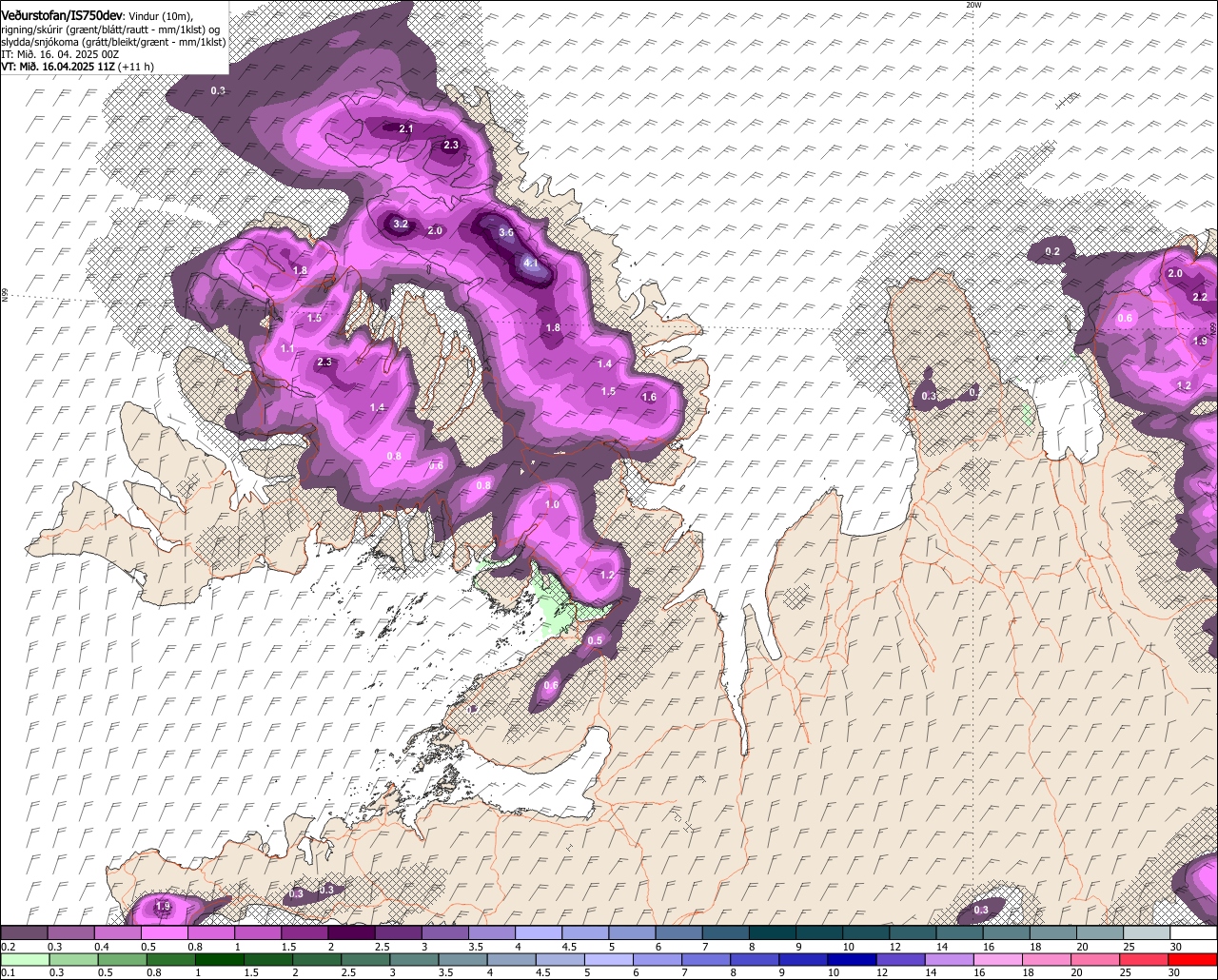Viewport: 1218px width, 980px height.
Task: Select the dark purple 0.2 snow legend swatch
Action: (x=24, y=933)
